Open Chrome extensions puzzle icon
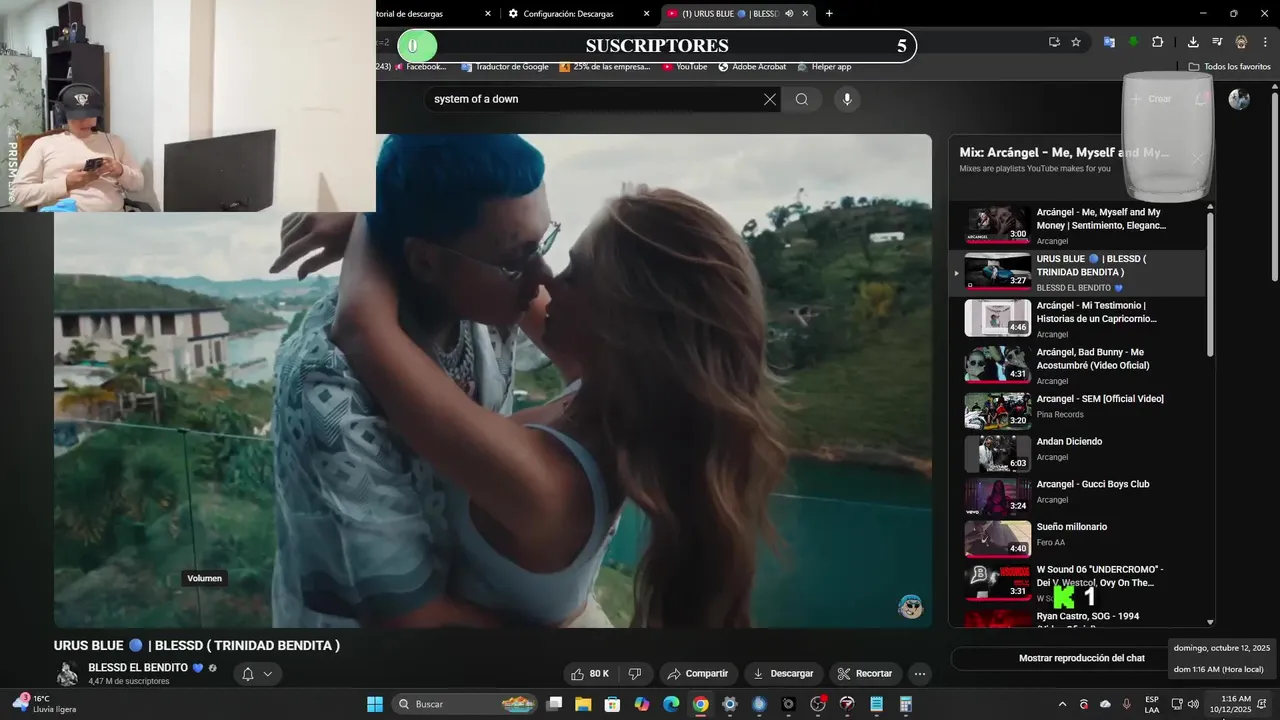Image resolution: width=1280 pixels, height=720 pixels. [1158, 42]
